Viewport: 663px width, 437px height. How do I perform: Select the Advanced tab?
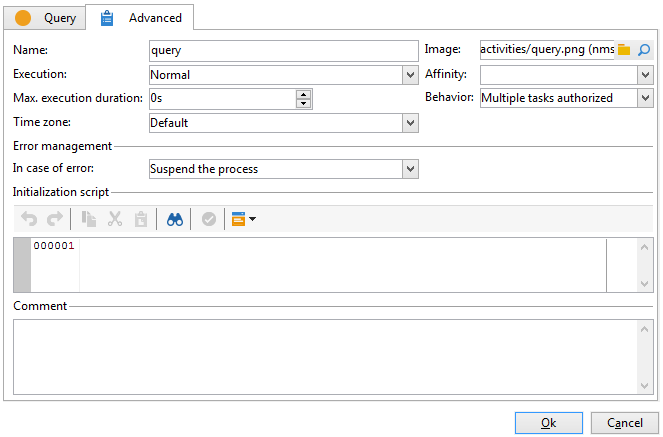pos(140,18)
